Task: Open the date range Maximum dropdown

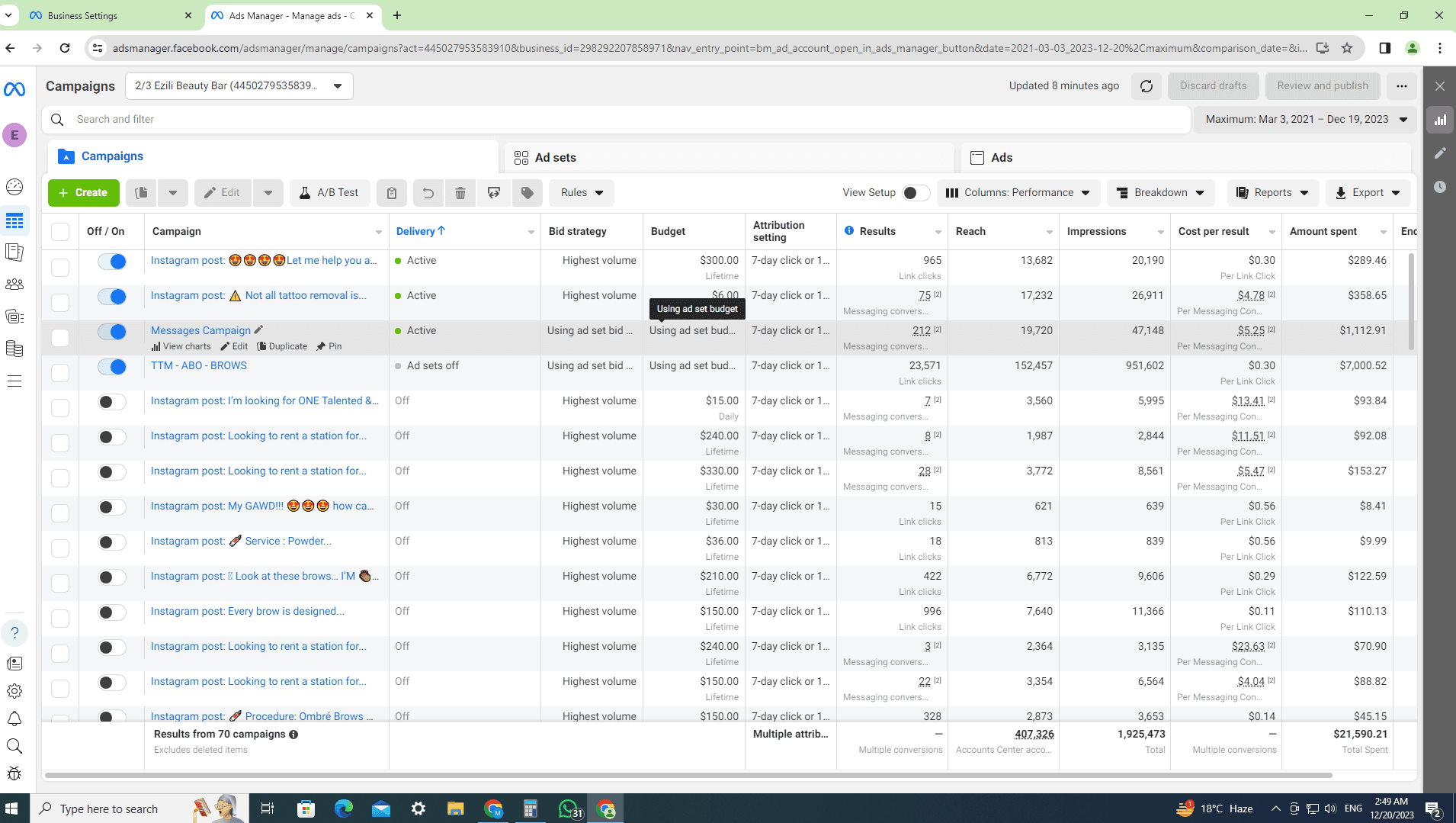Action: [1305, 120]
